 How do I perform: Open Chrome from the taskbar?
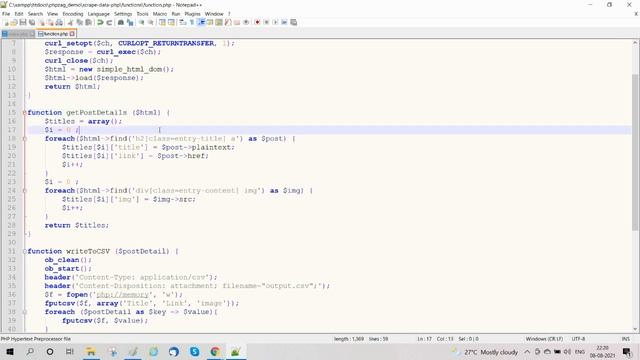(x=215, y=352)
